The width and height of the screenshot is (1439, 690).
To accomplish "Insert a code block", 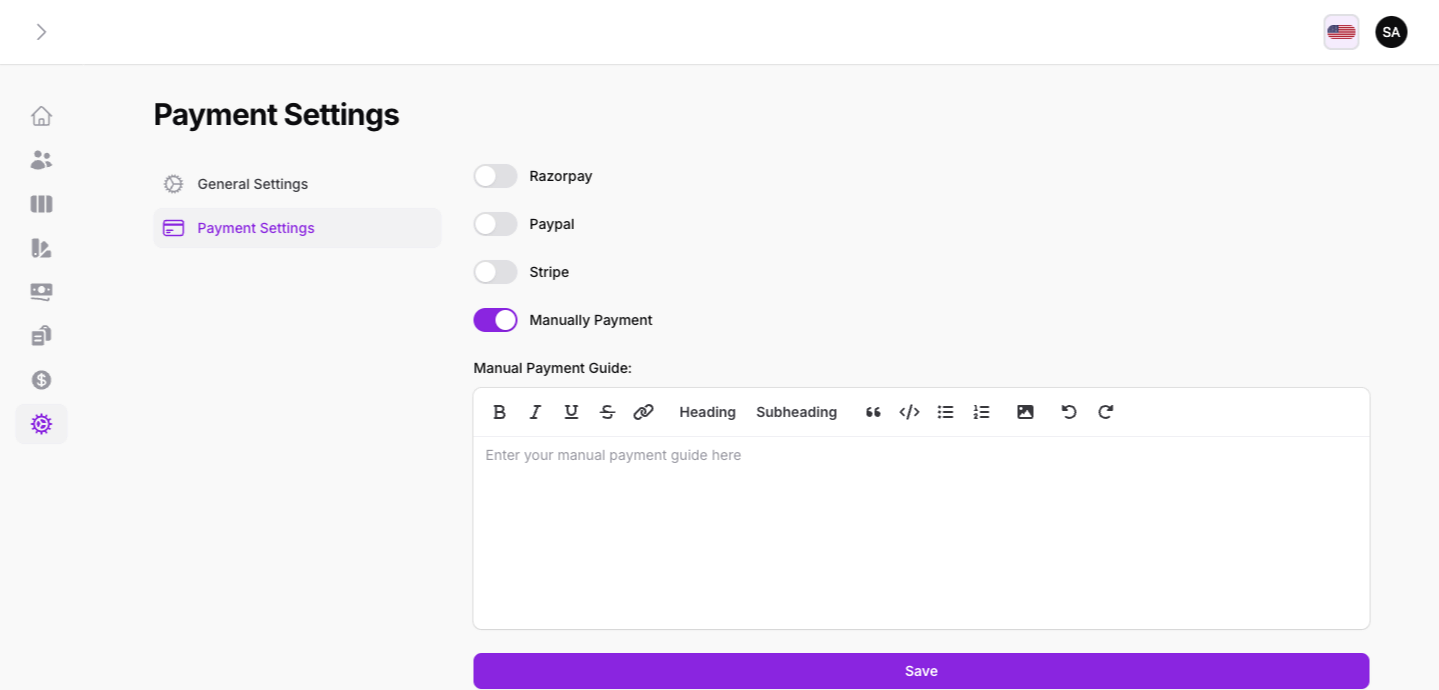I will pos(909,412).
